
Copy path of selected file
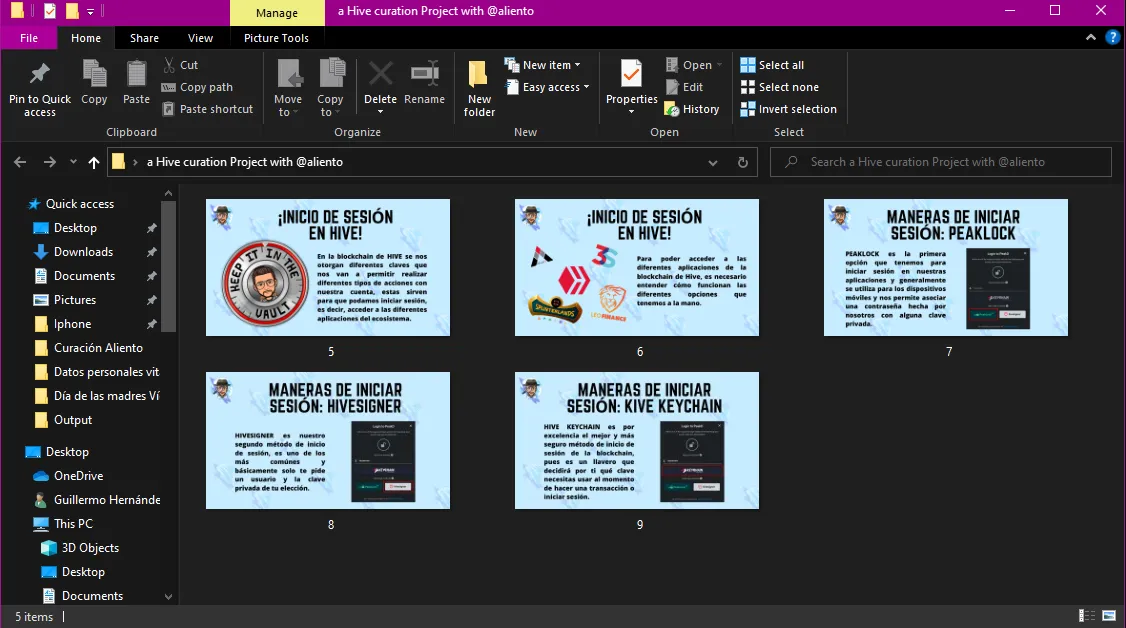click(x=197, y=87)
